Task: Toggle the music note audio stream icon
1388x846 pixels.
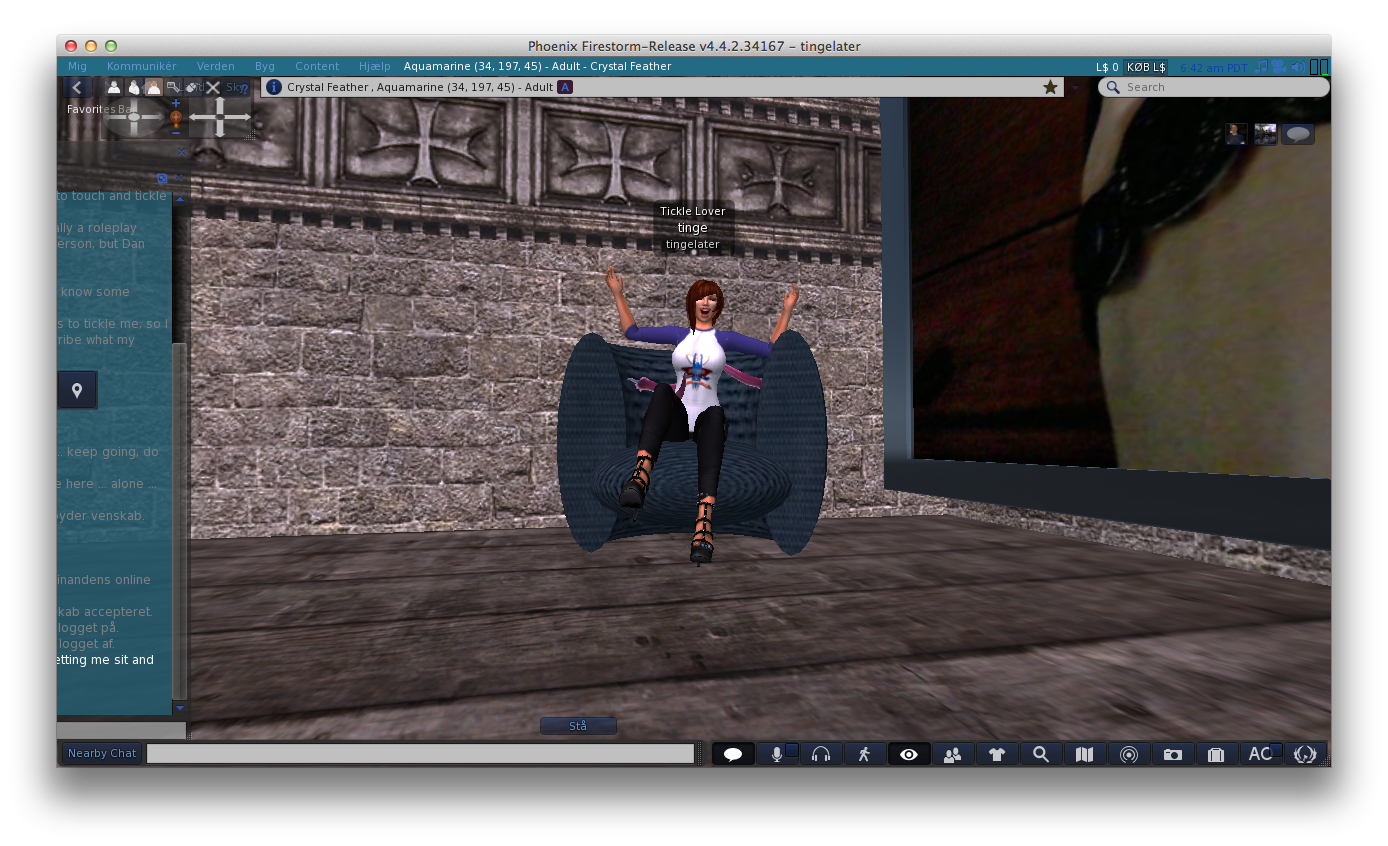Action: 1262,67
